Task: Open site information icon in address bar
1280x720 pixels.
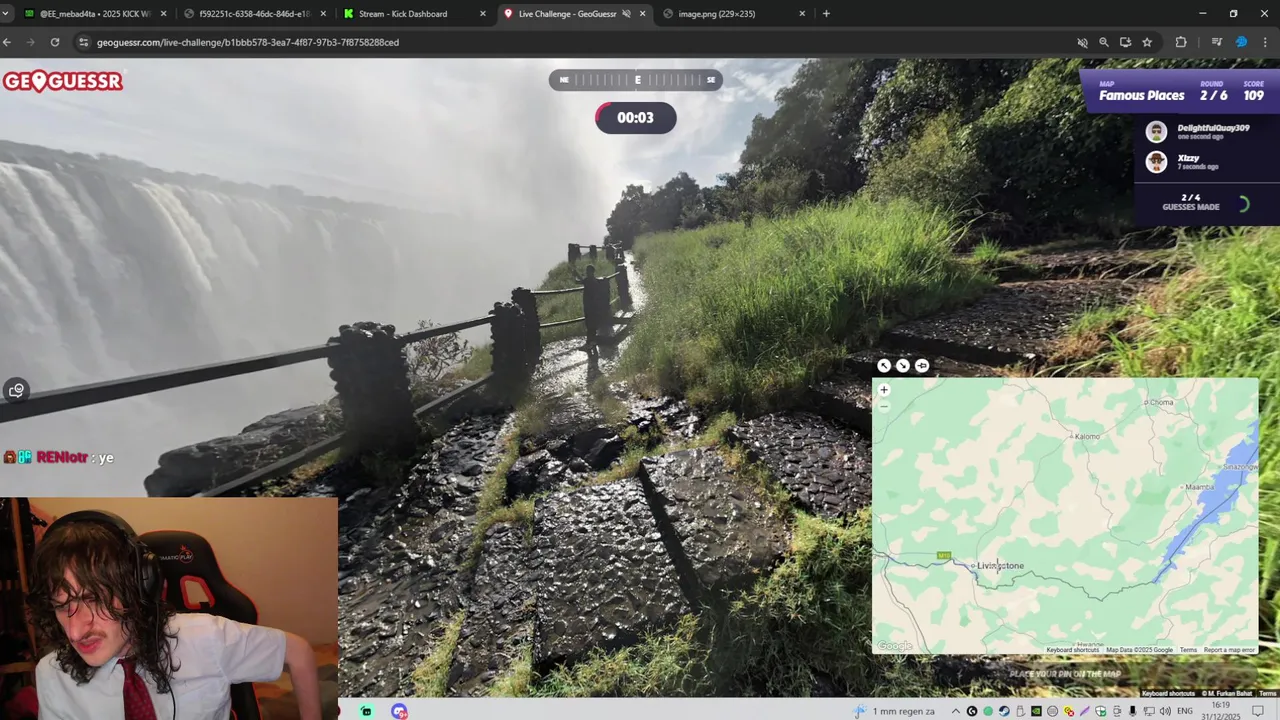Action: [x=84, y=42]
